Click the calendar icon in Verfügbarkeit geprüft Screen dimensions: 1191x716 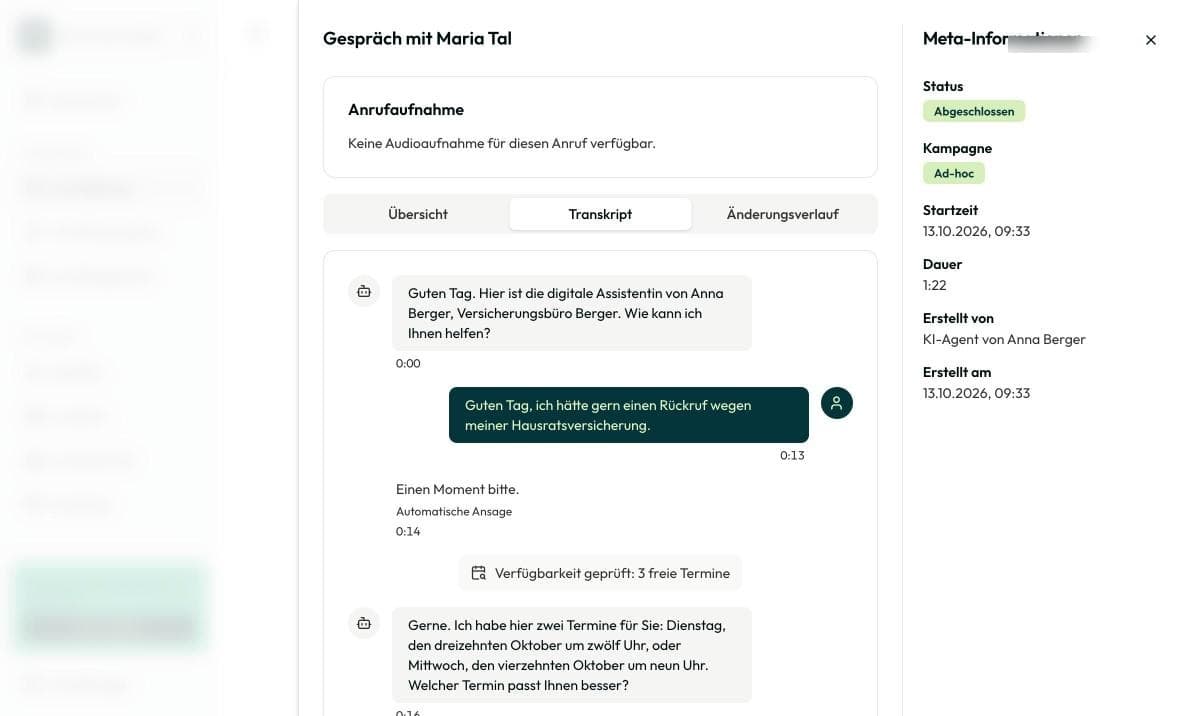[479, 573]
